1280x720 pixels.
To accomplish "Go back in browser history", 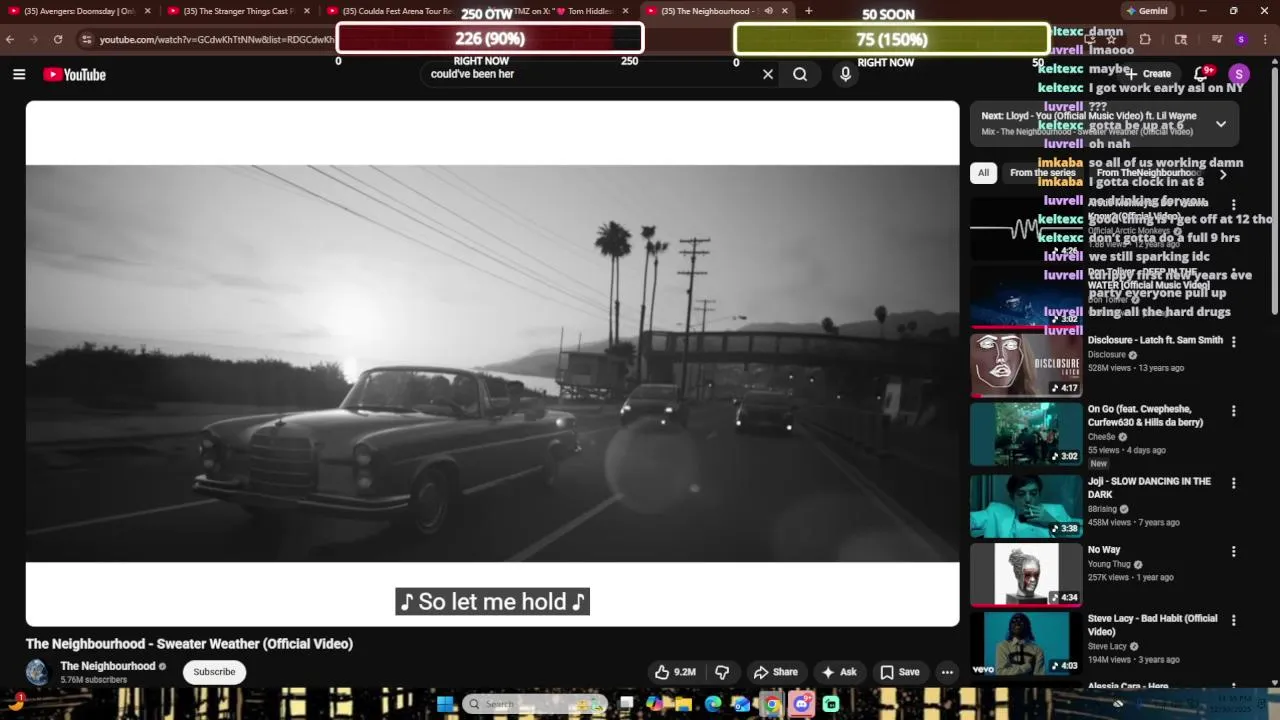I will tap(10, 39).
